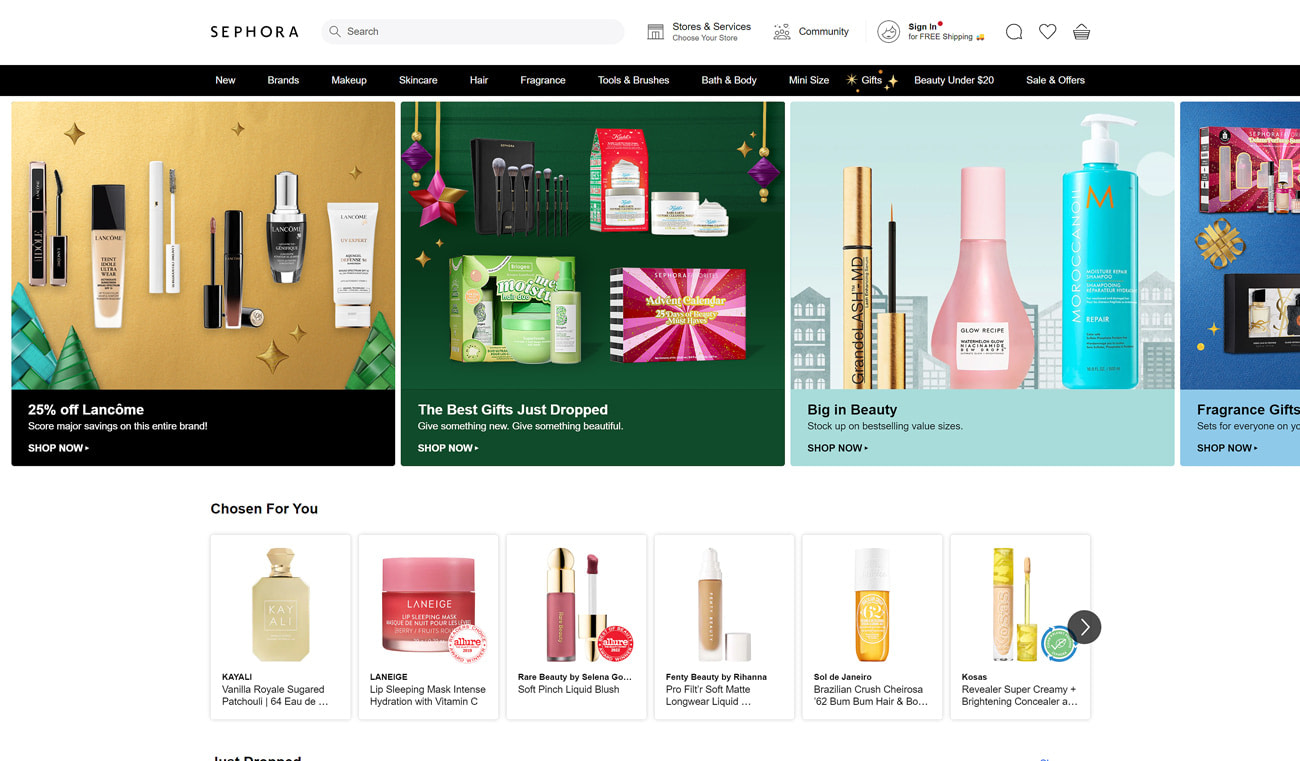Open the Tools & Brushes menu
This screenshot has width=1300, height=761.
[633, 80]
